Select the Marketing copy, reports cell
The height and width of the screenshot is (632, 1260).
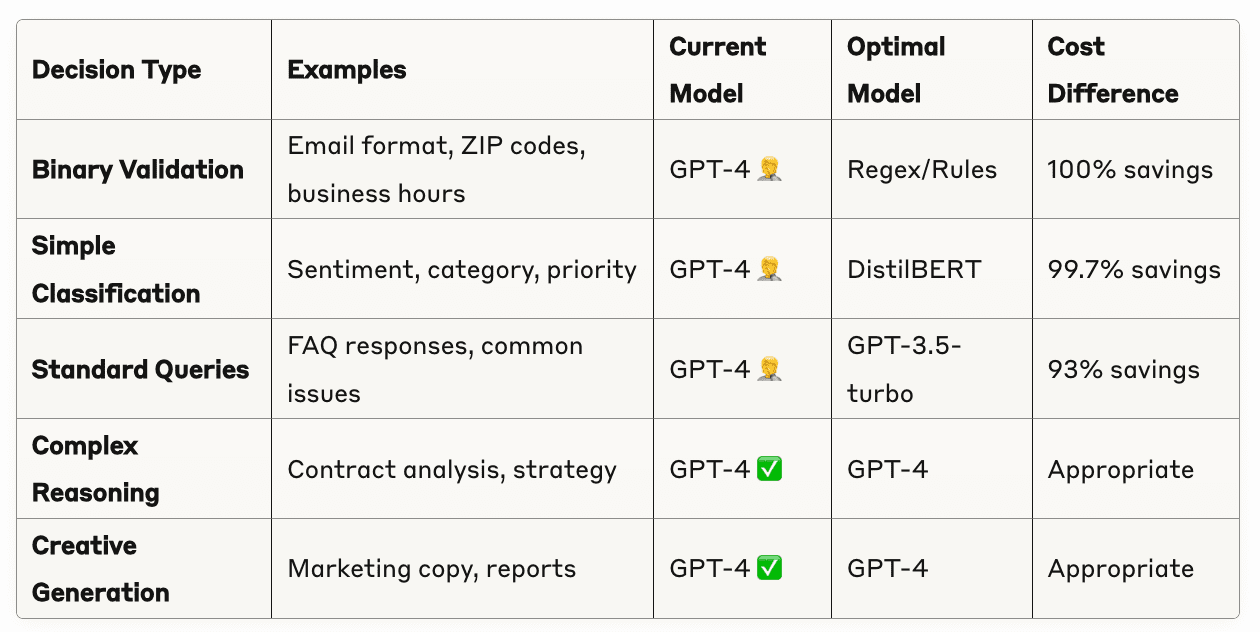point(432,569)
